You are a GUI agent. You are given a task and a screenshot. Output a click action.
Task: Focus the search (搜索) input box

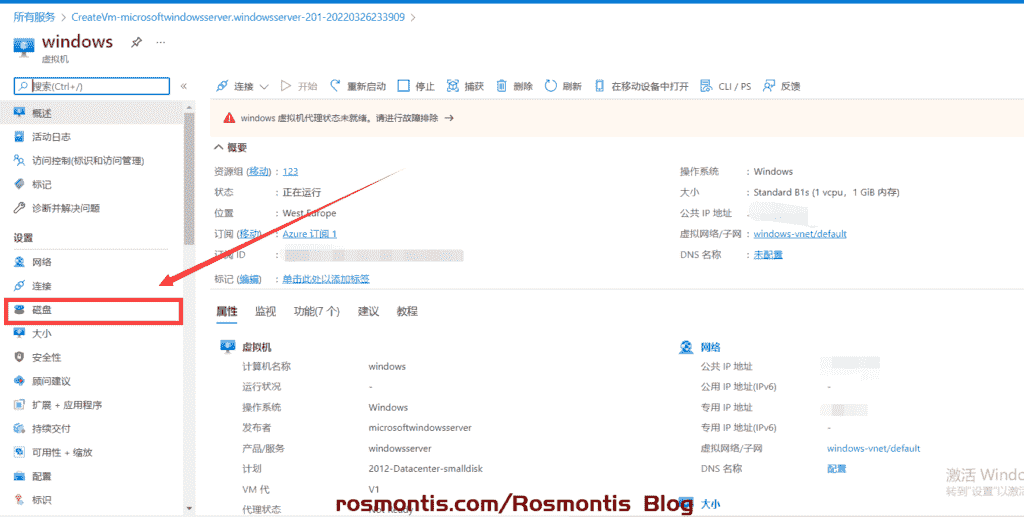(92, 86)
